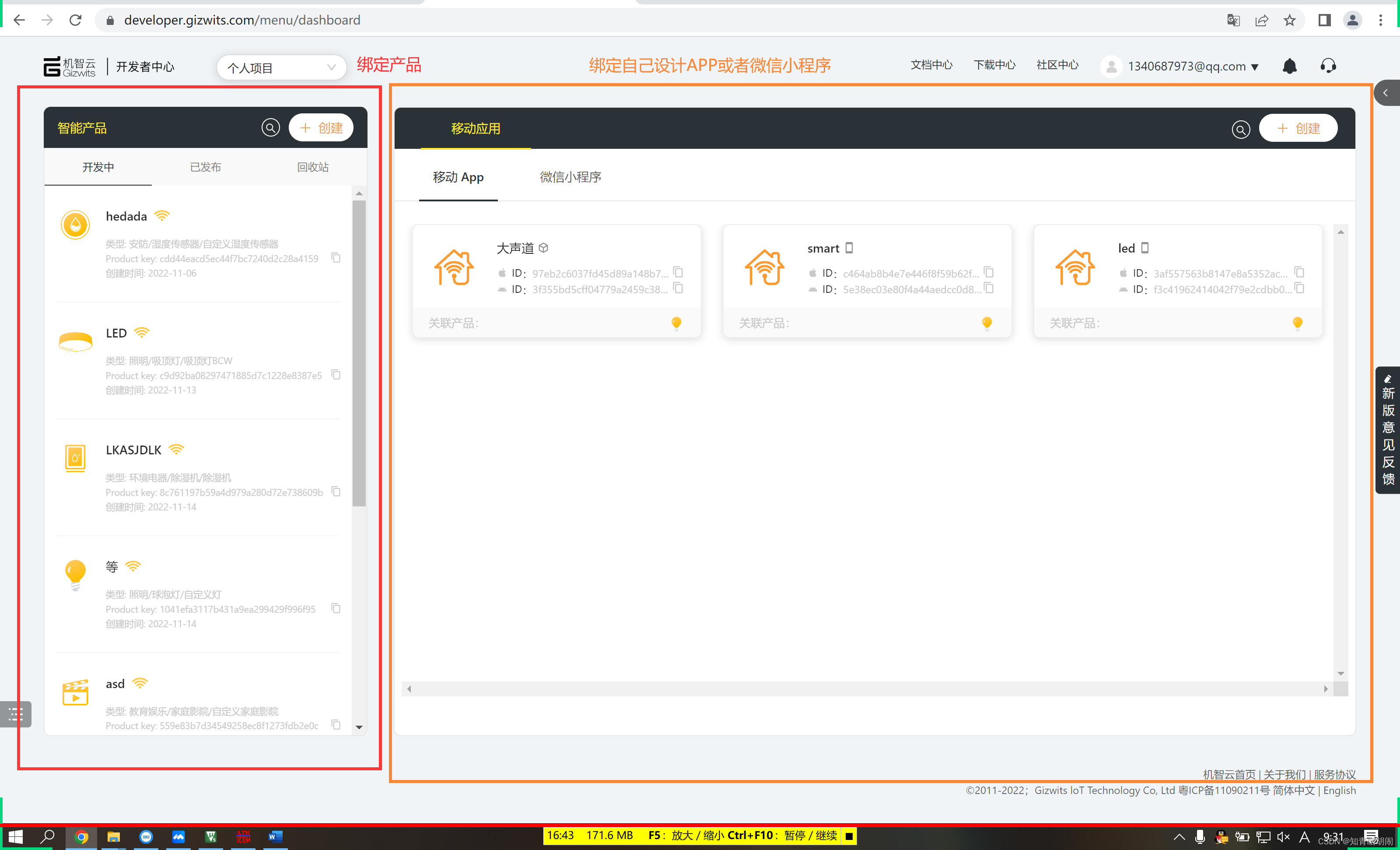Copy led app Android ID
This screenshot has height=850, width=1400.
pyautogui.click(x=1299, y=288)
